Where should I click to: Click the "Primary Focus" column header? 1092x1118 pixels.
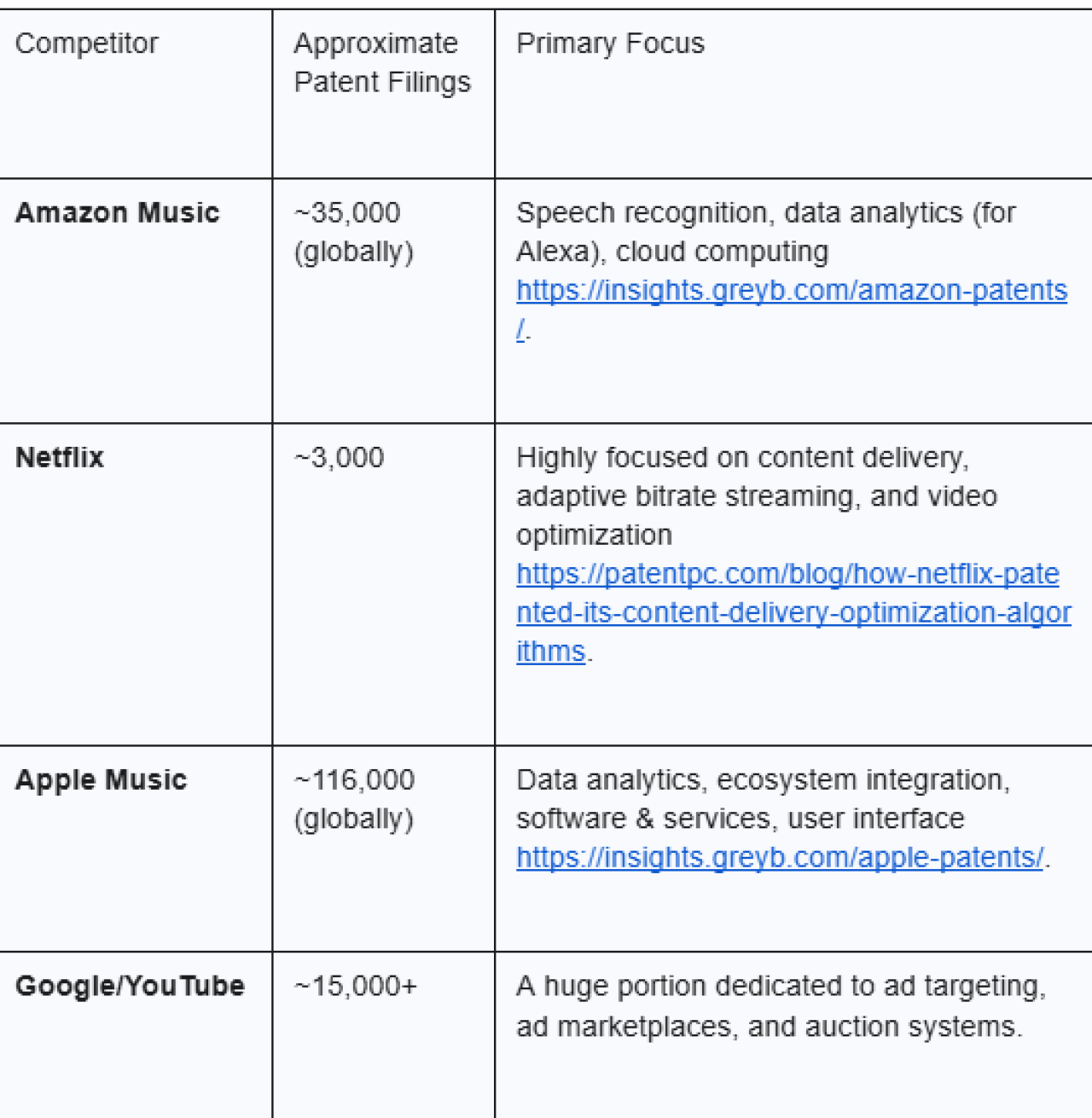(610, 43)
